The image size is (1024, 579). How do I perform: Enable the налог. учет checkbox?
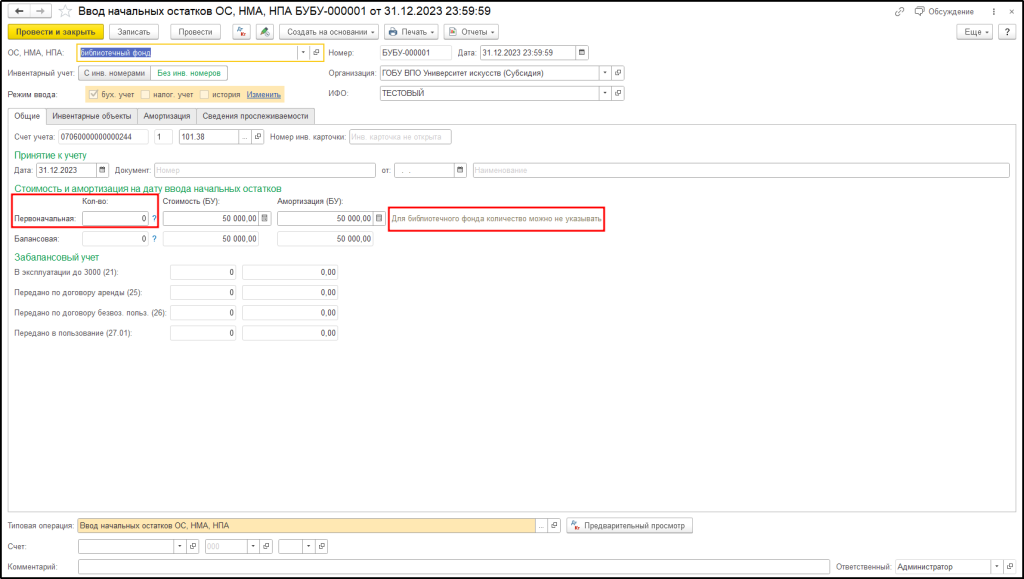(x=145, y=94)
